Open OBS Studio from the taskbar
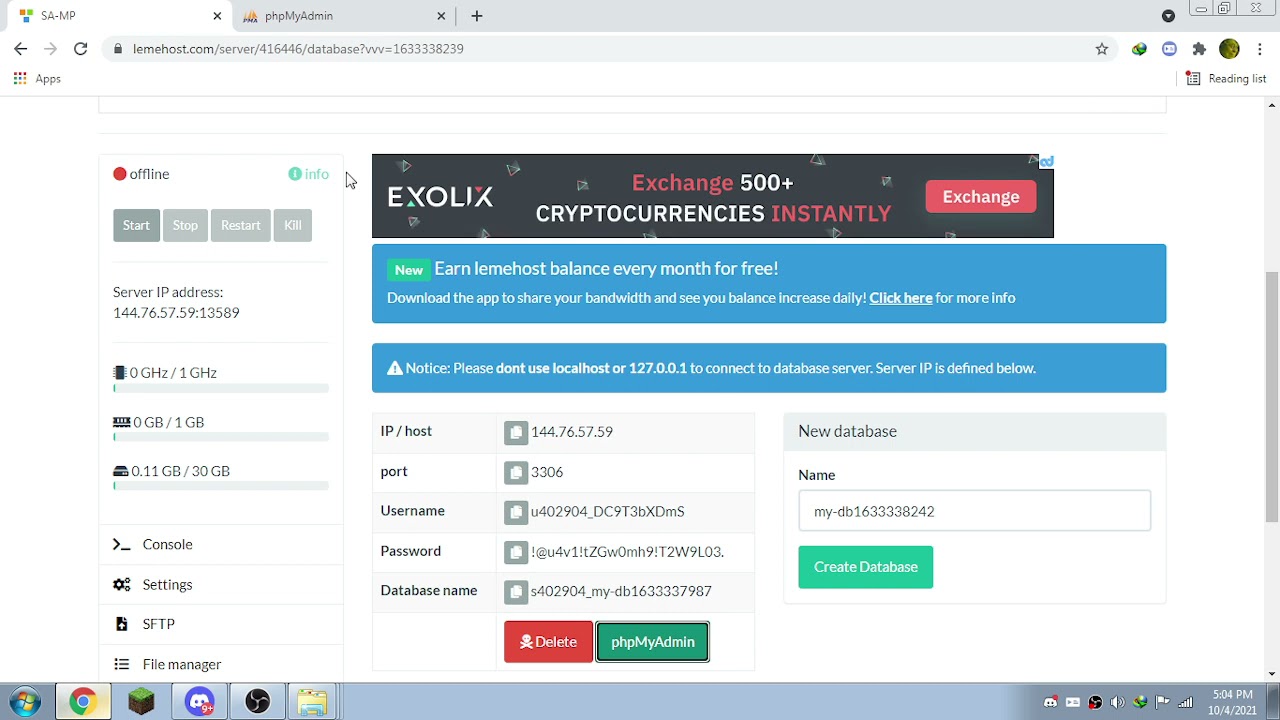The height and width of the screenshot is (720, 1280). (x=257, y=701)
